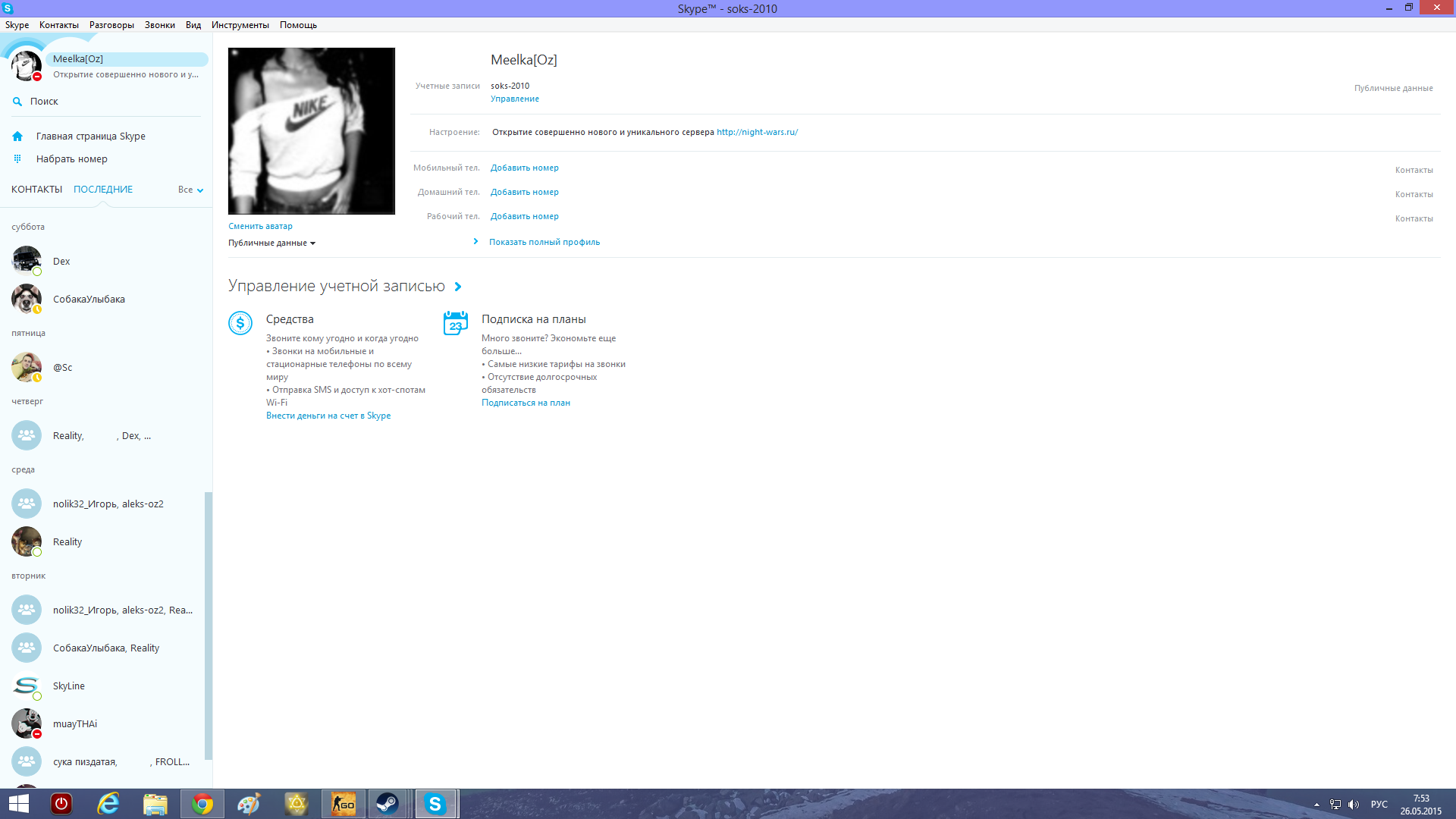
Task: Click the Управление account link
Action: point(515,99)
